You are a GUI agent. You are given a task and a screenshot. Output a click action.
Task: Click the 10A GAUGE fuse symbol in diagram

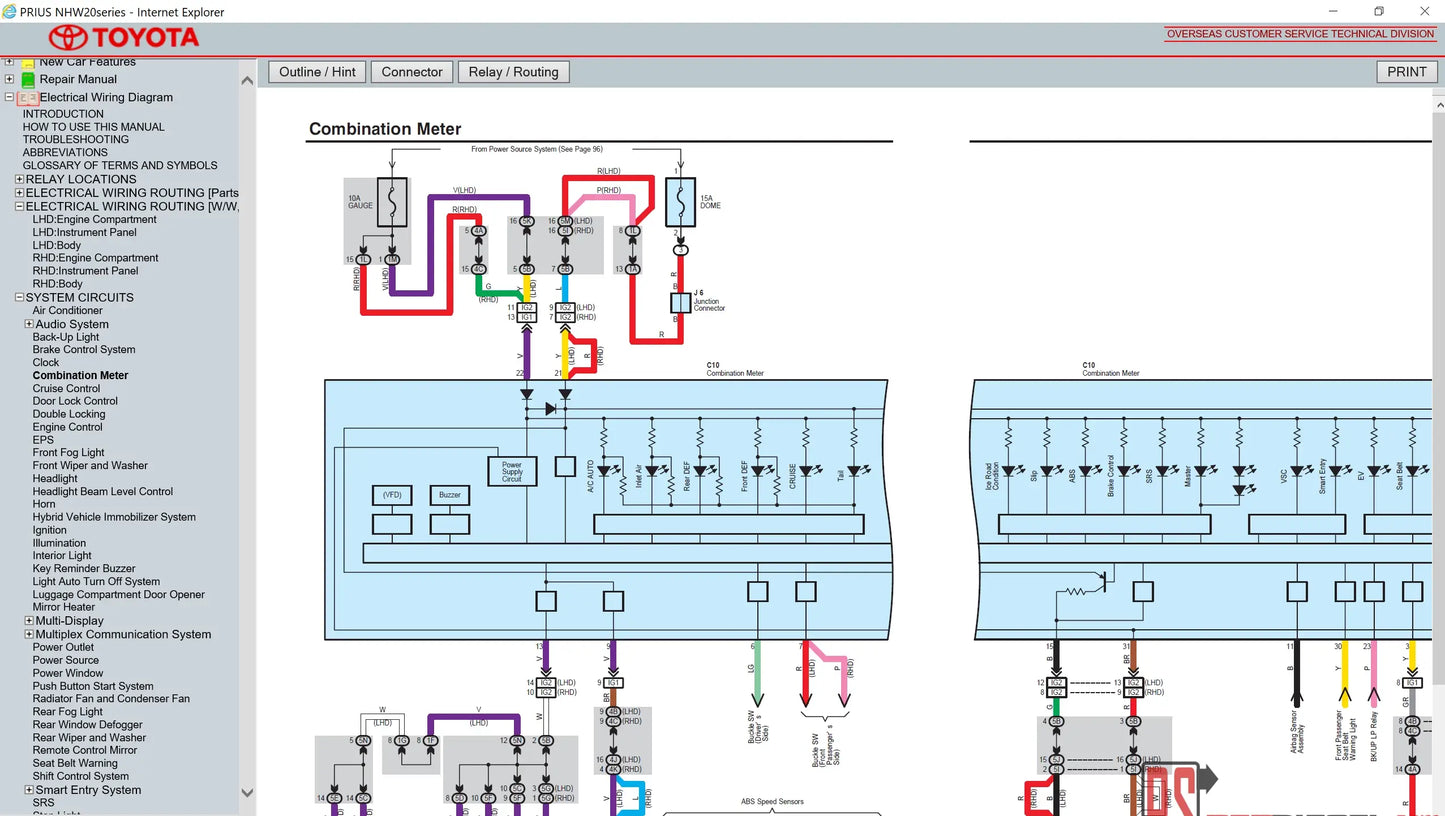coord(392,203)
